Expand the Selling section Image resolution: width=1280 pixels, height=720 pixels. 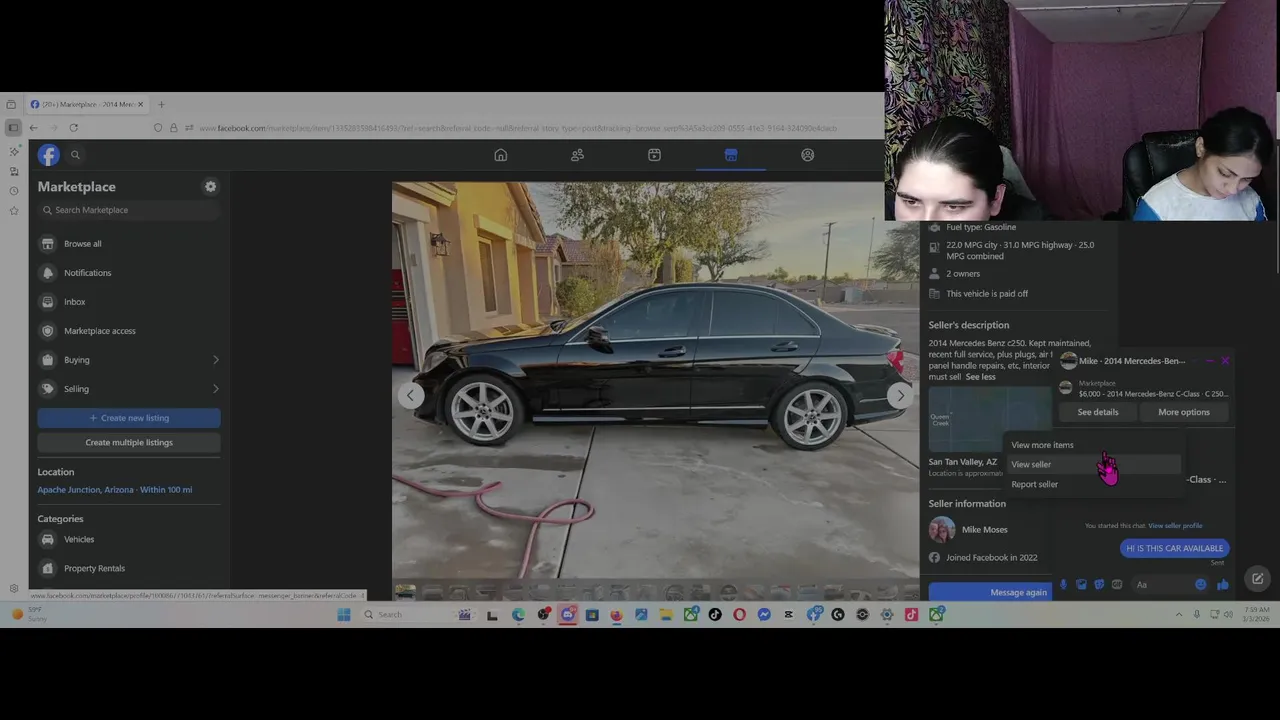129,389
